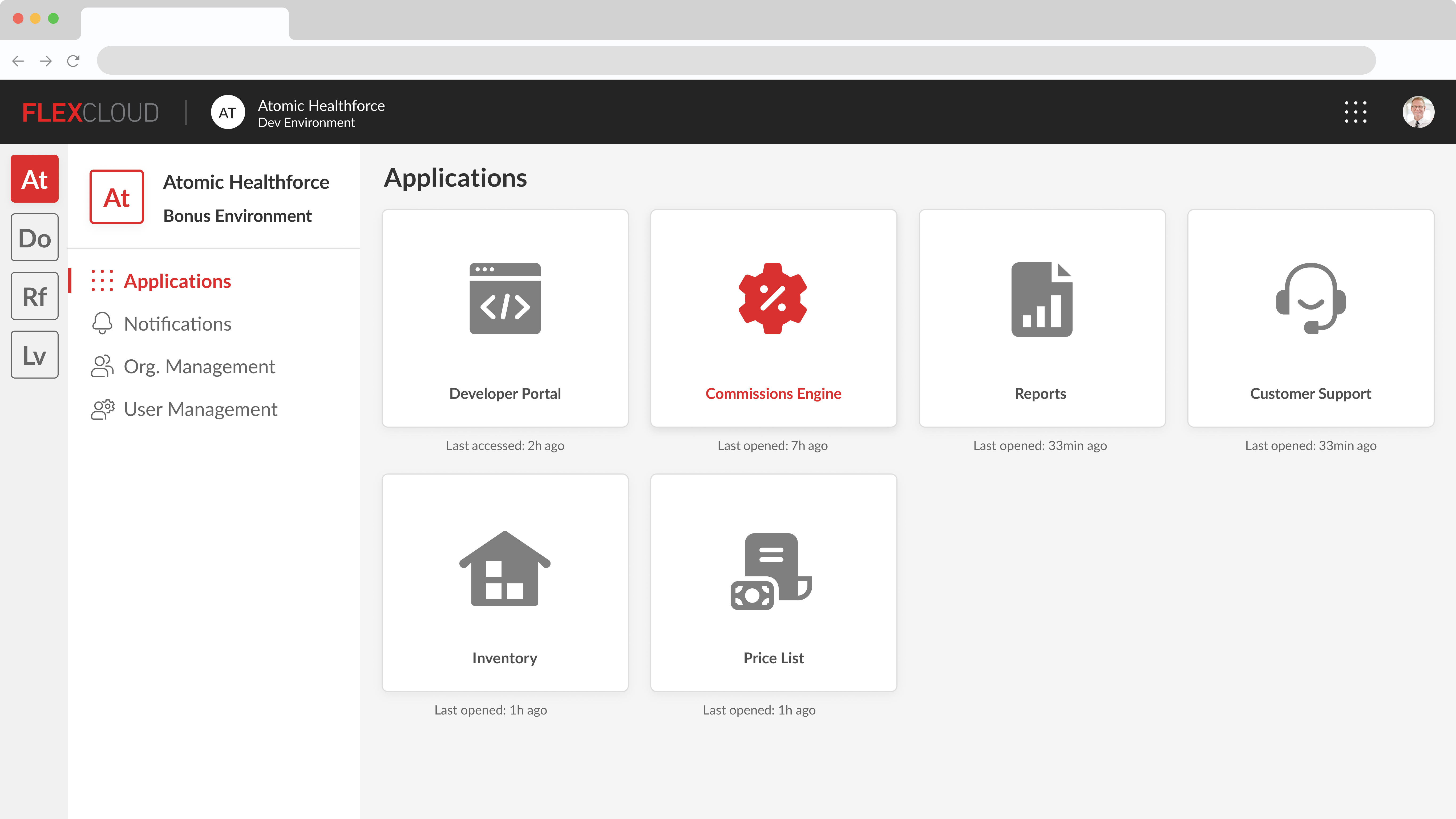
Task: Switch to the Rf organization tile
Action: (34, 296)
